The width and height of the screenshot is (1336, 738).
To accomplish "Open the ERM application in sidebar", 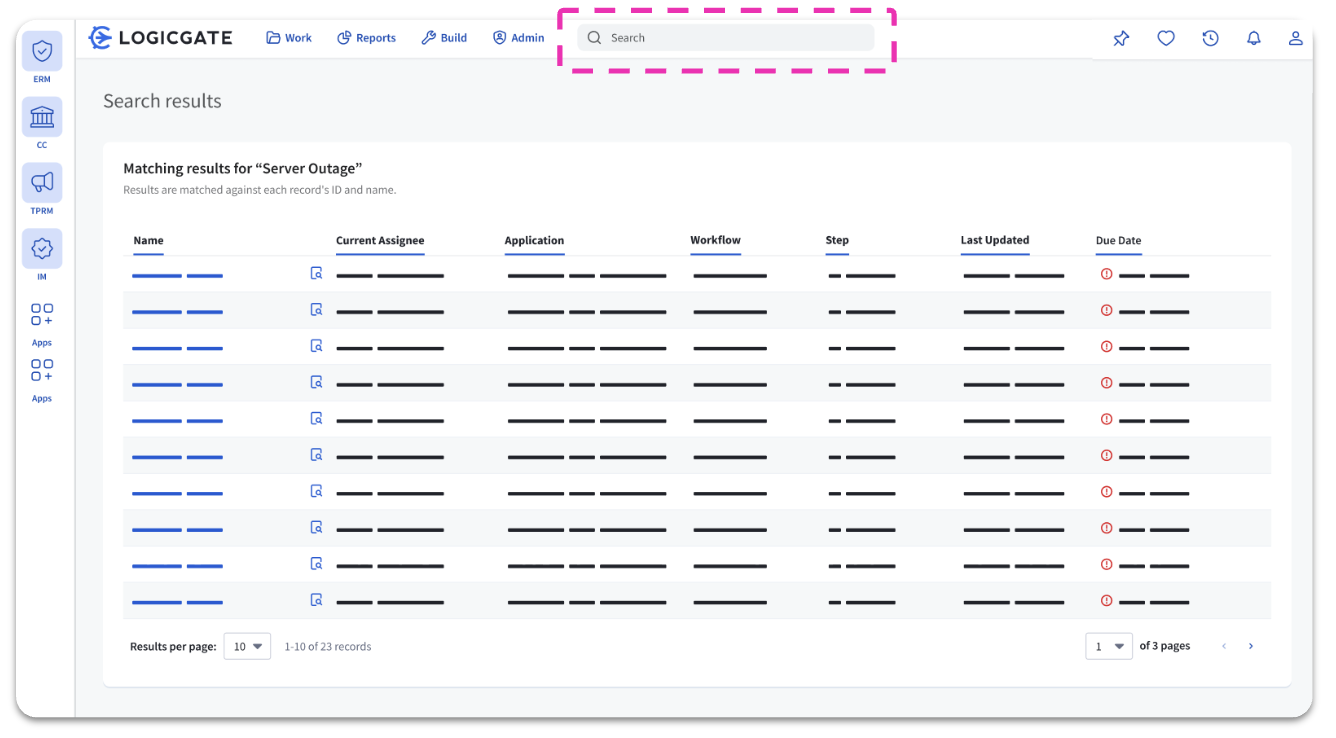I will [42, 51].
